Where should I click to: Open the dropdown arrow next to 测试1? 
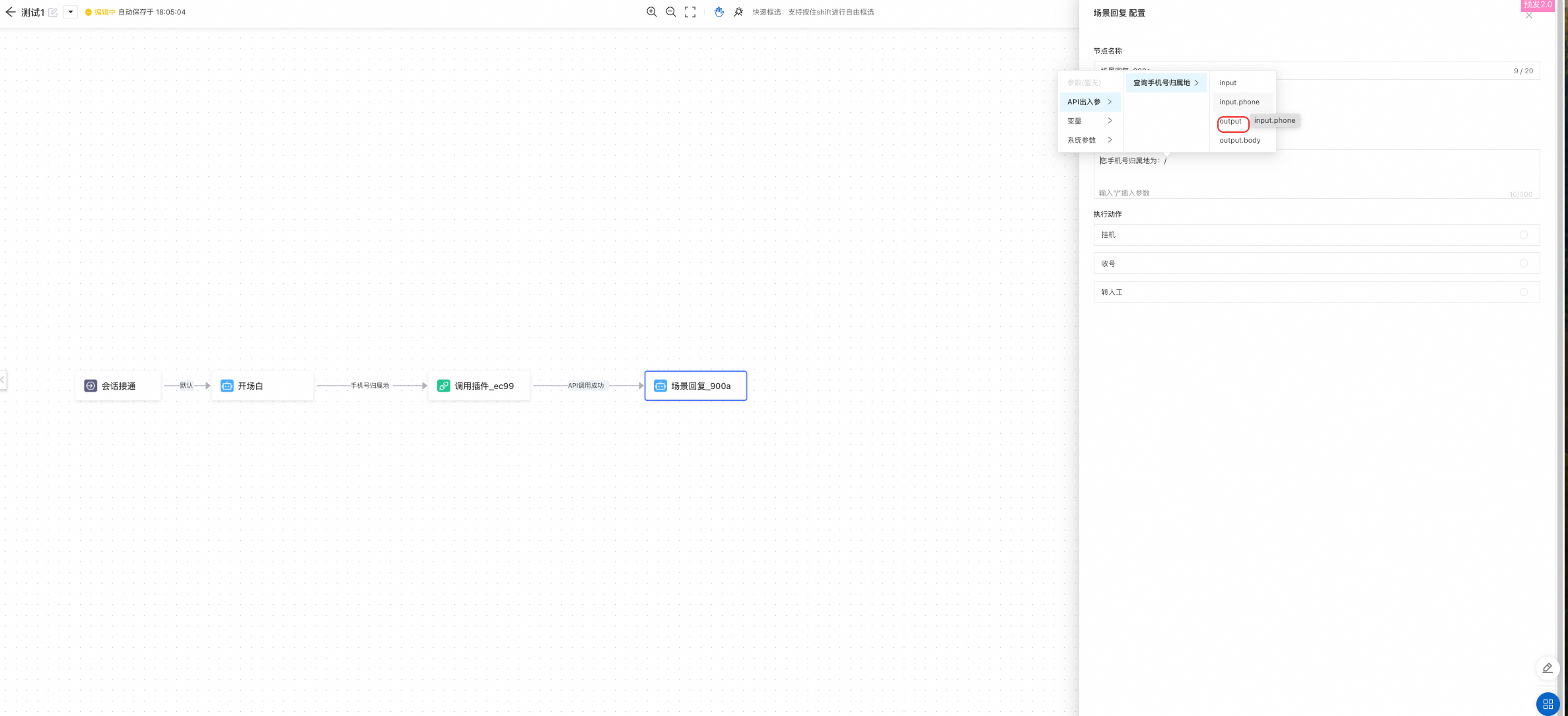pos(71,12)
